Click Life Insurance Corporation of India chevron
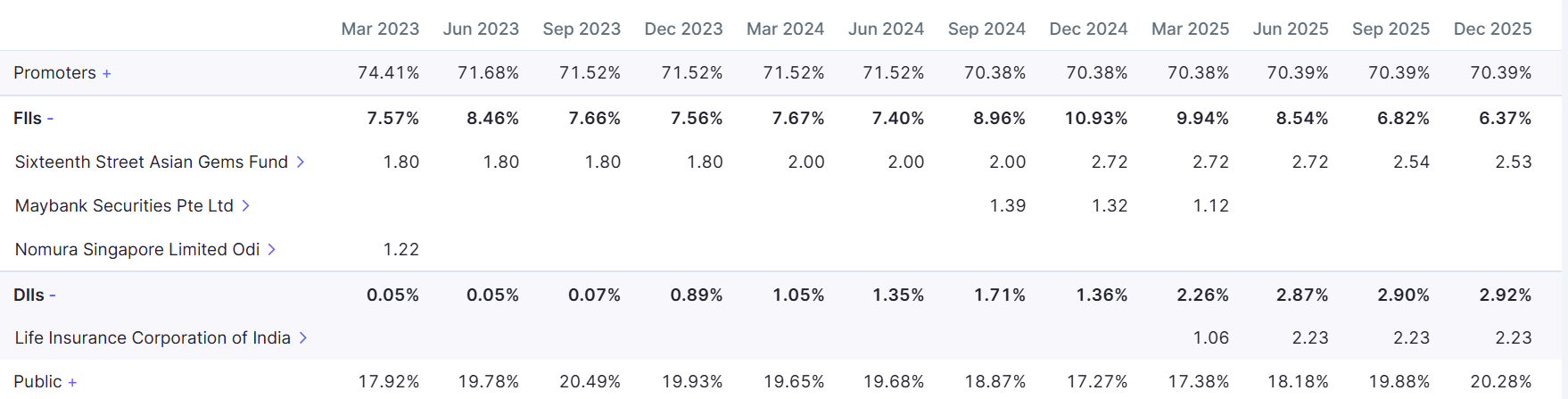Screen dimensions: 1568x399 click(303, 338)
